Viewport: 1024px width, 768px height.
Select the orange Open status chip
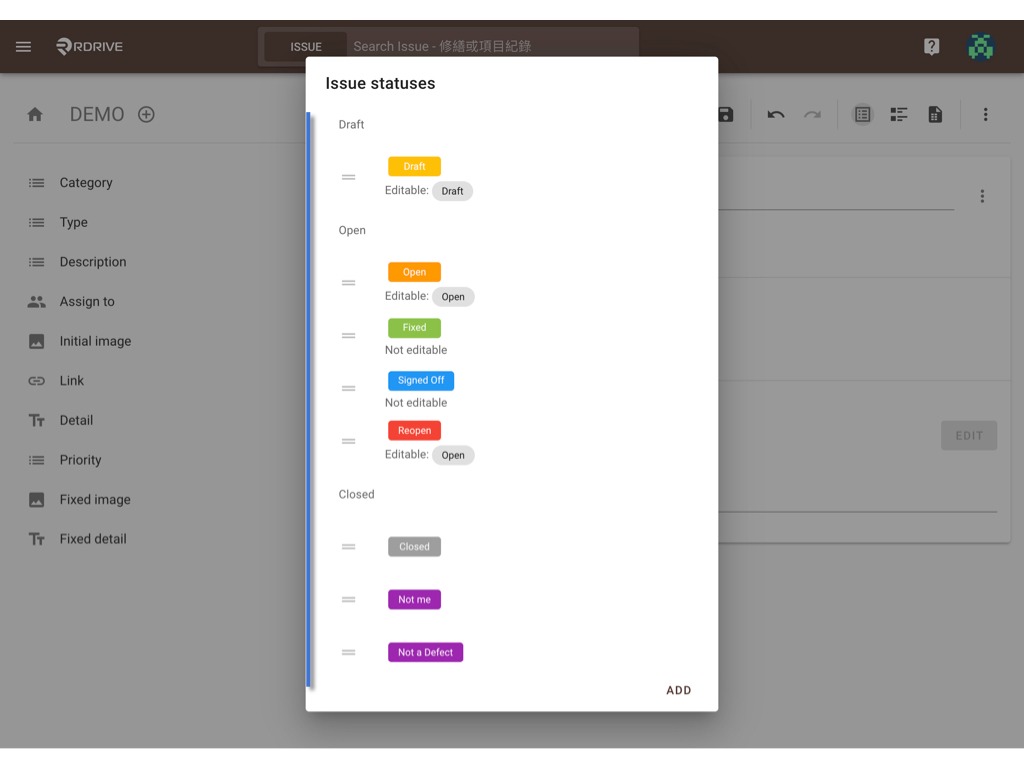(x=414, y=272)
